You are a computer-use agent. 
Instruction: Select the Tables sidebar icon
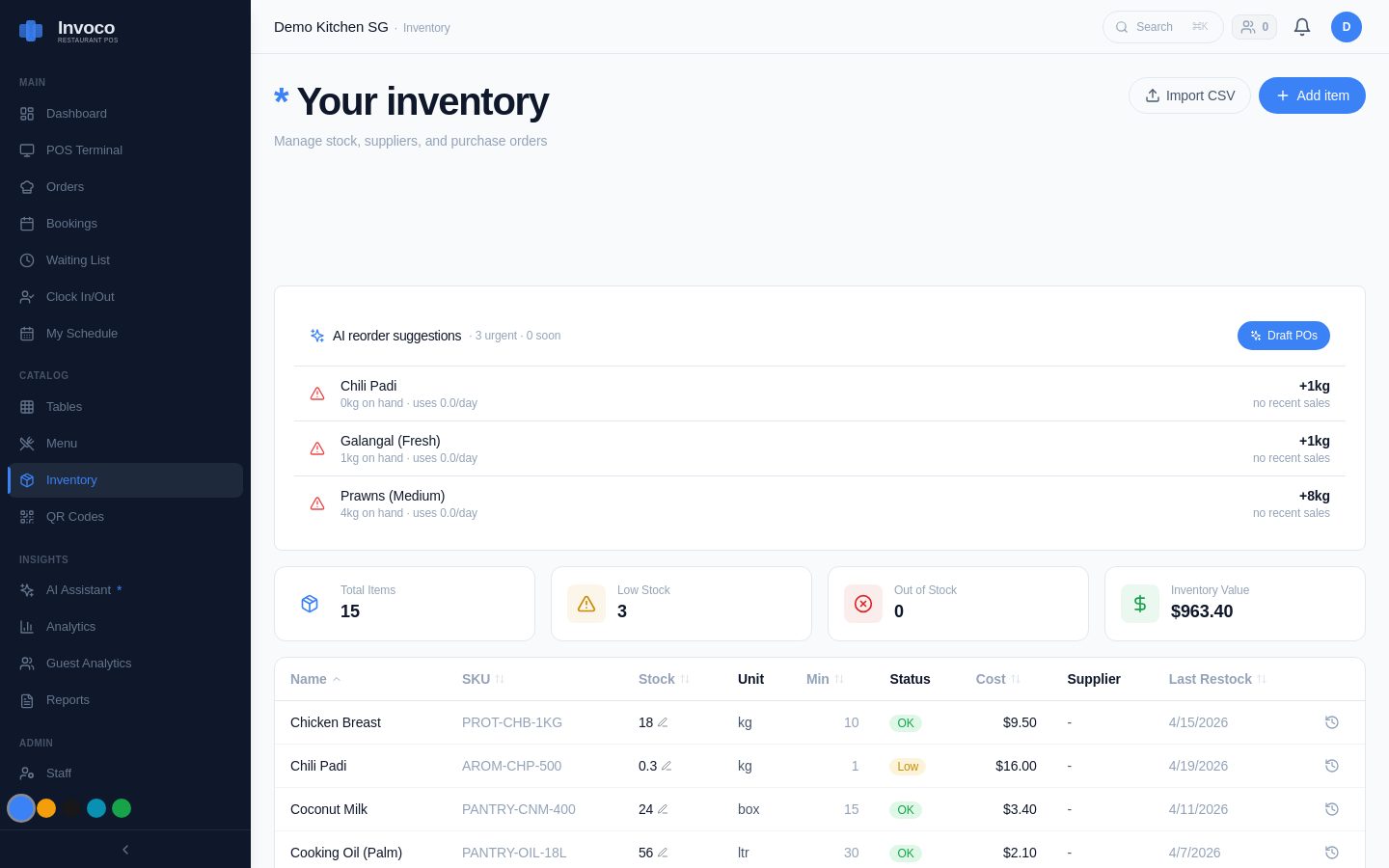coord(26,406)
